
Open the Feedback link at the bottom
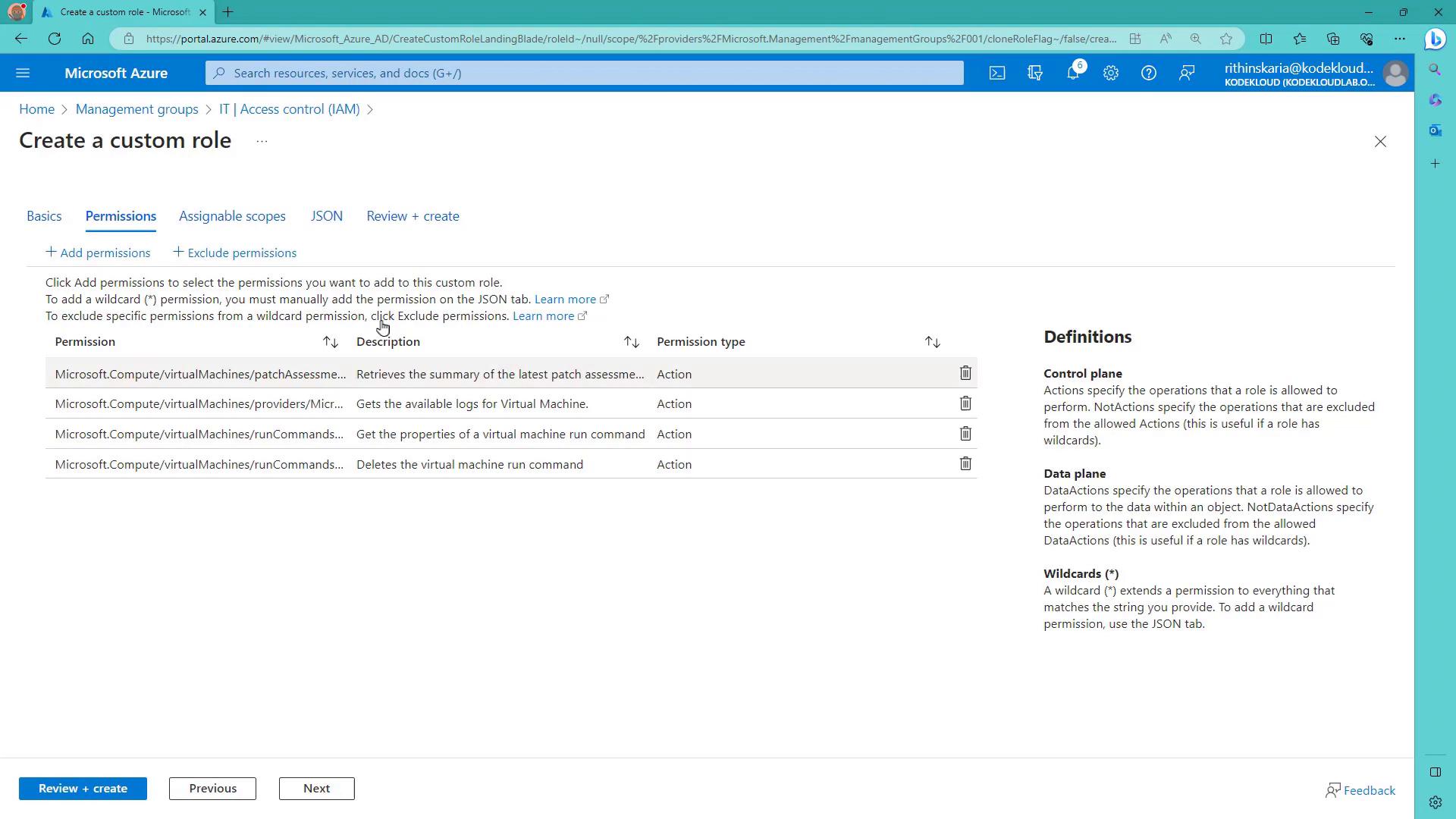[1360, 790]
